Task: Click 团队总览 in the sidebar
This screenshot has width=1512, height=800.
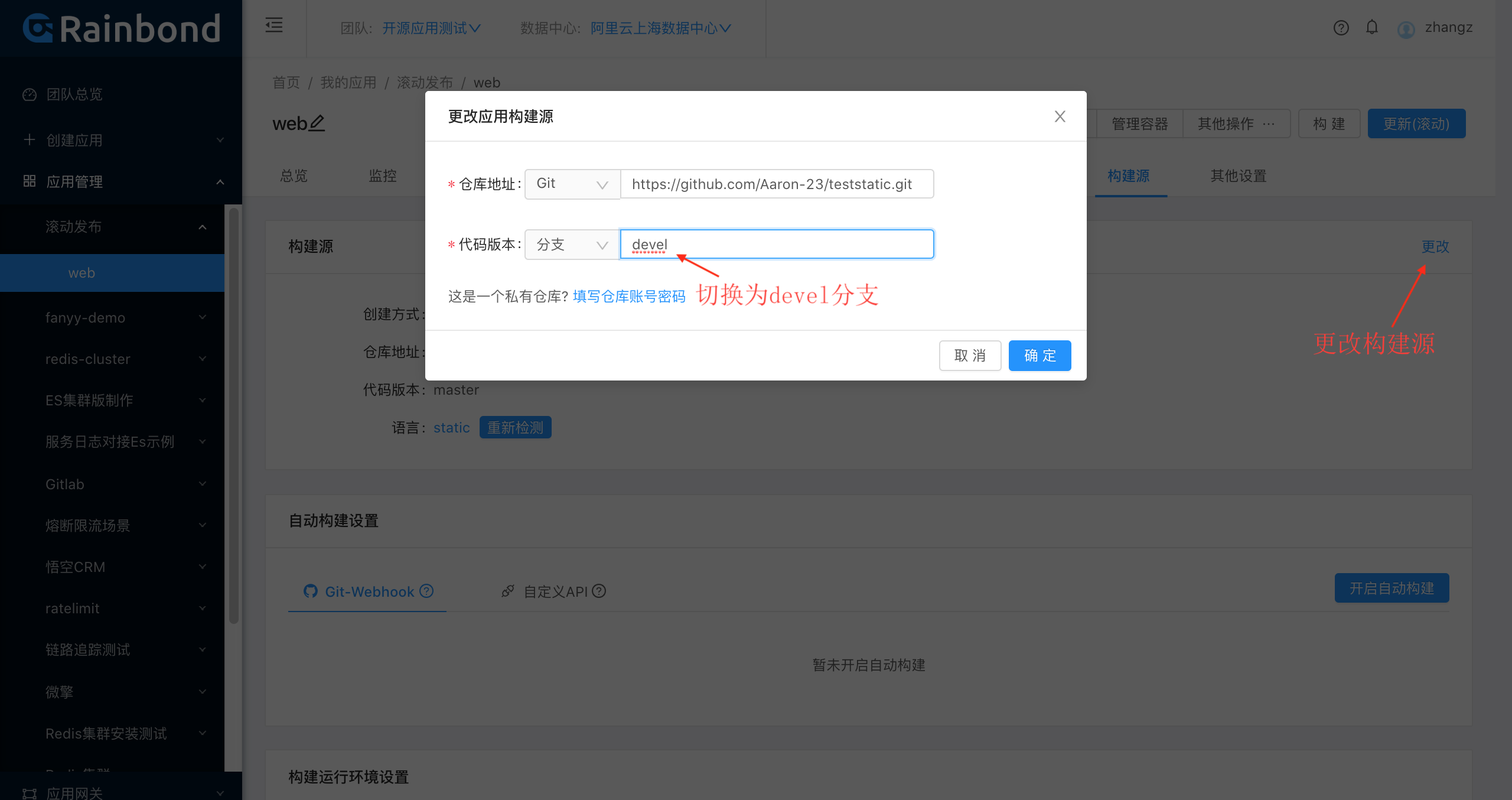Action: tap(74, 95)
